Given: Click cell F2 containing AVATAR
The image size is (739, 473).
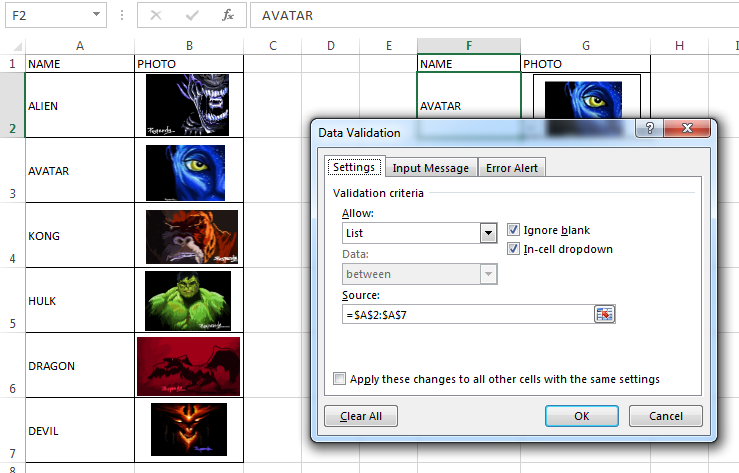Looking at the screenshot, I should (469, 96).
